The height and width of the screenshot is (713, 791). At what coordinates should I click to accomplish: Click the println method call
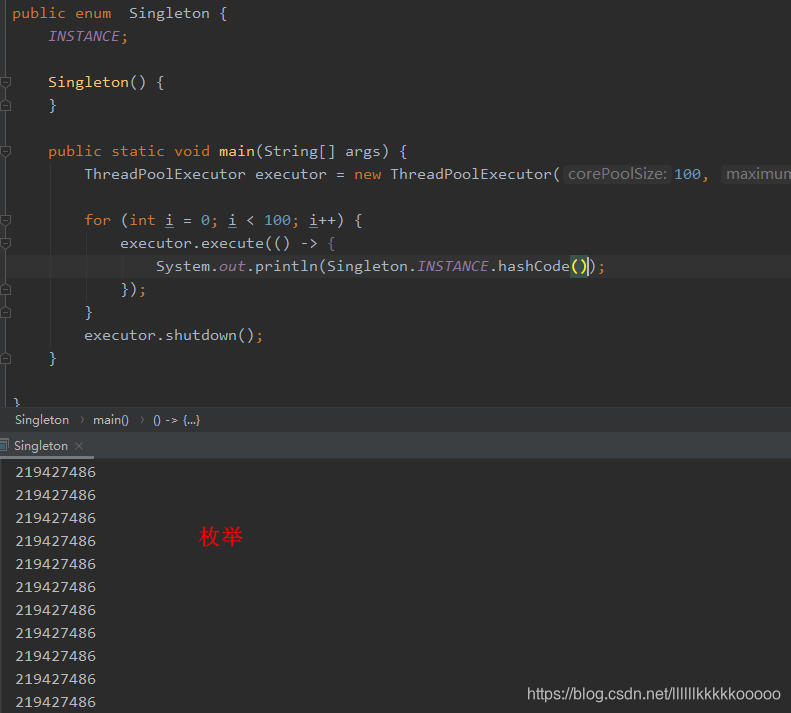coord(286,266)
